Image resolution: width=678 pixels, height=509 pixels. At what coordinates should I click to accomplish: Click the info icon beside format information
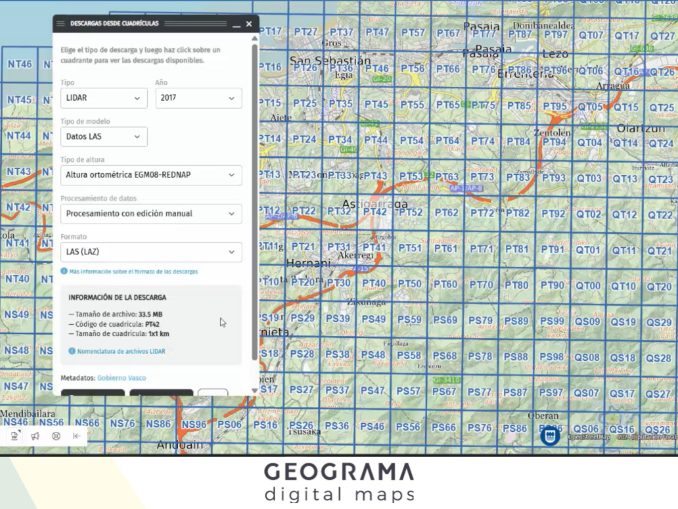coord(64,271)
